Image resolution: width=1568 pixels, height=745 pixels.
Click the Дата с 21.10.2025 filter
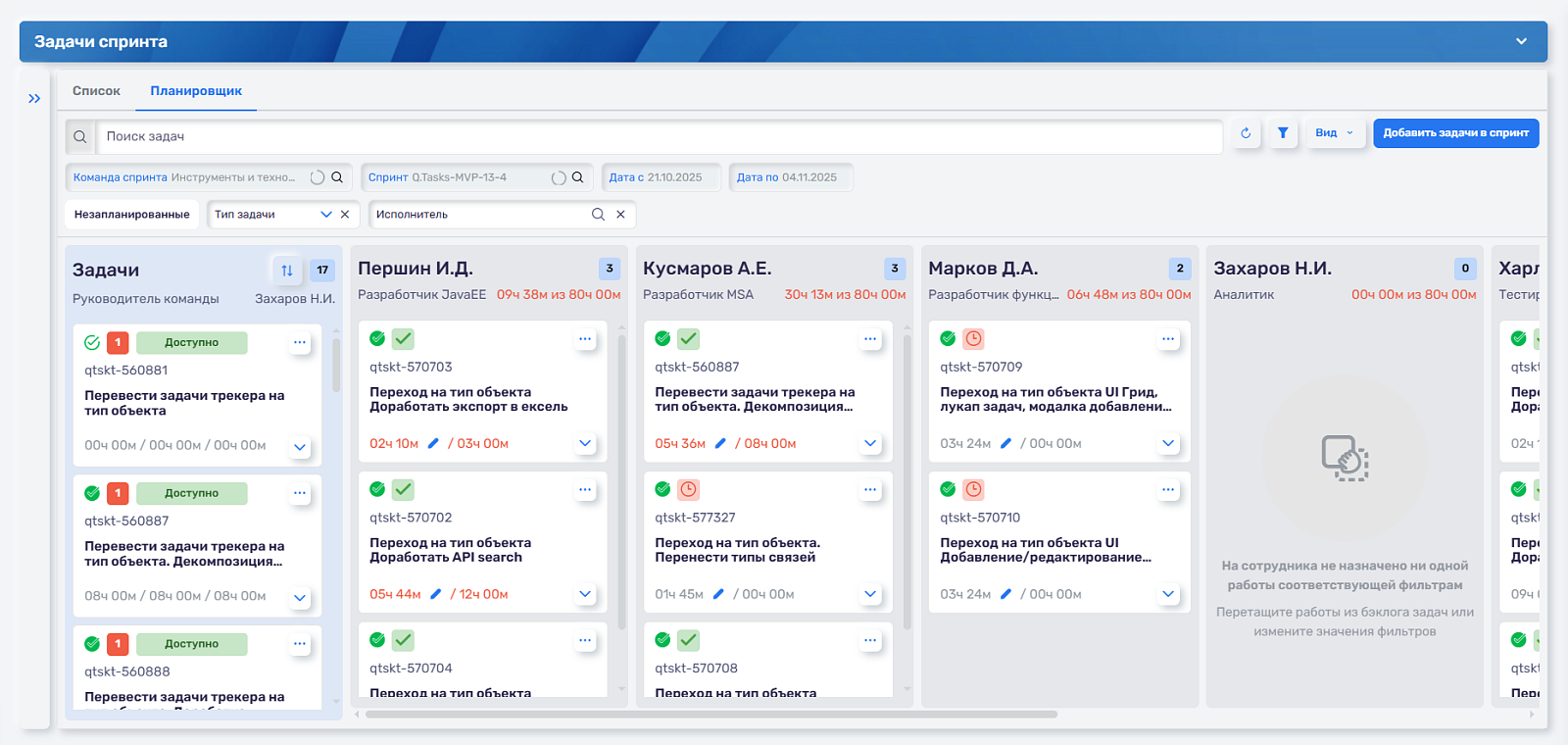(661, 177)
